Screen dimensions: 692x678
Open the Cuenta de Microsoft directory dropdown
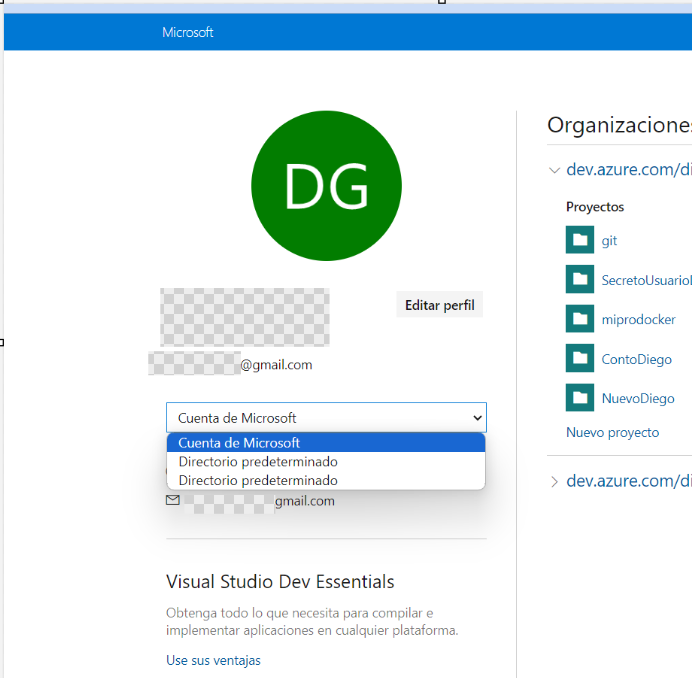point(326,418)
